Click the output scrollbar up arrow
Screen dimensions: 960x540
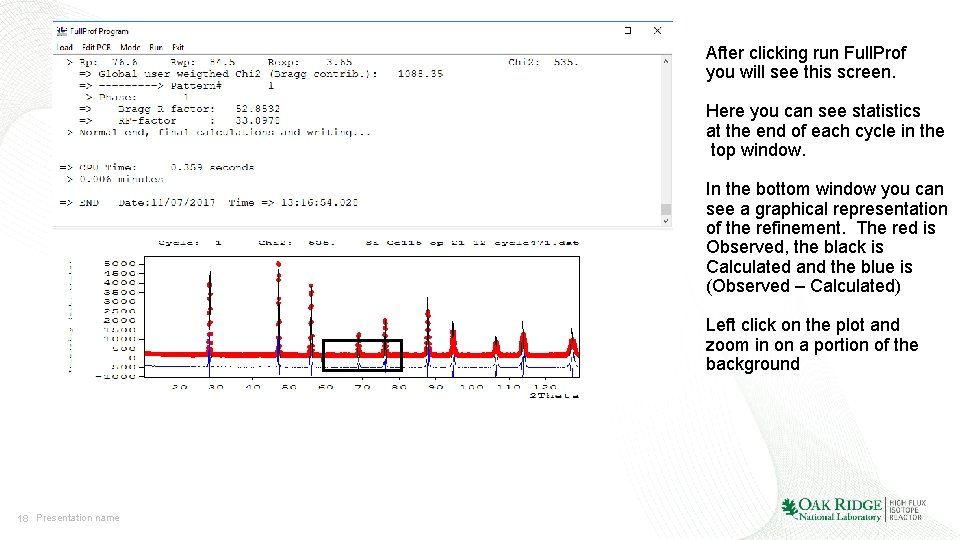click(x=666, y=61)
